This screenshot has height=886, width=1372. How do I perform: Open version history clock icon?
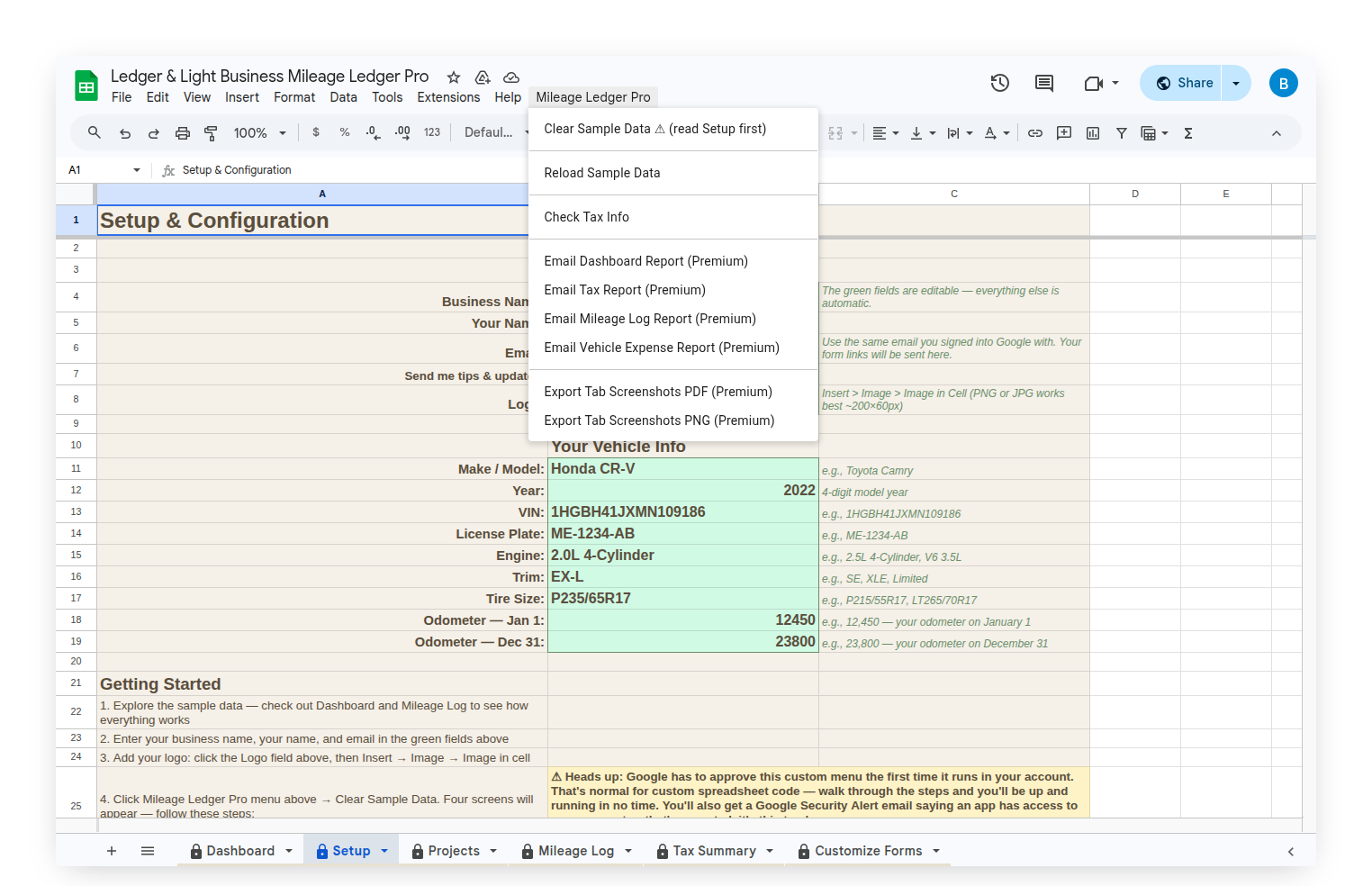click(x=999, y=83)
